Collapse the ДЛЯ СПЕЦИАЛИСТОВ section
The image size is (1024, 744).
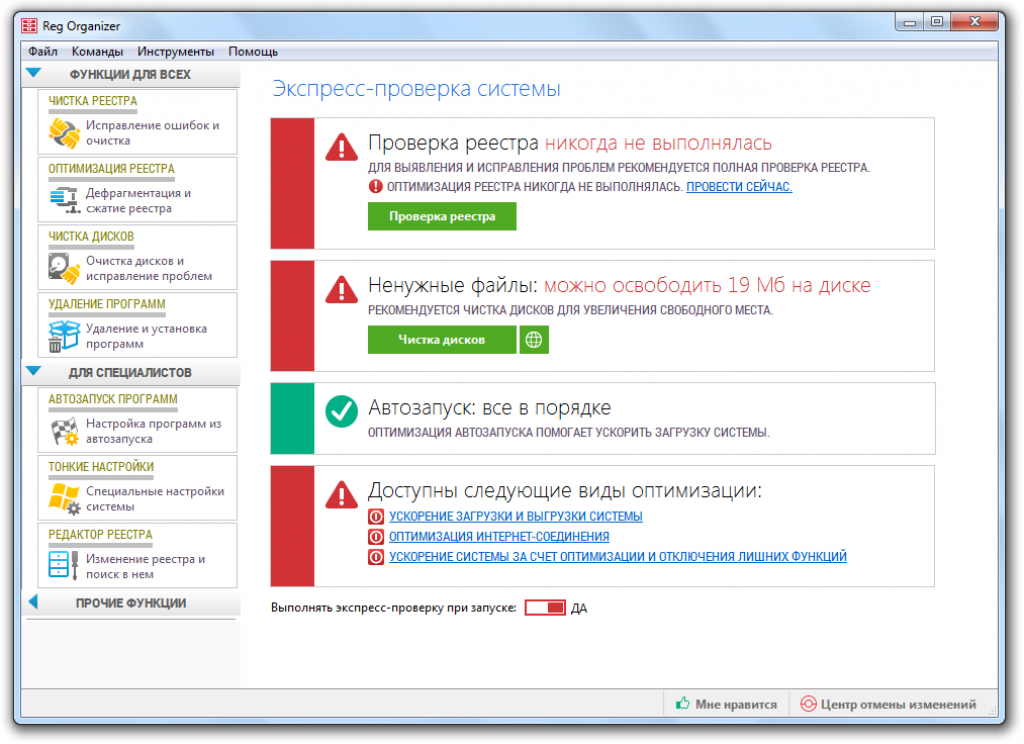pos(33,372)
